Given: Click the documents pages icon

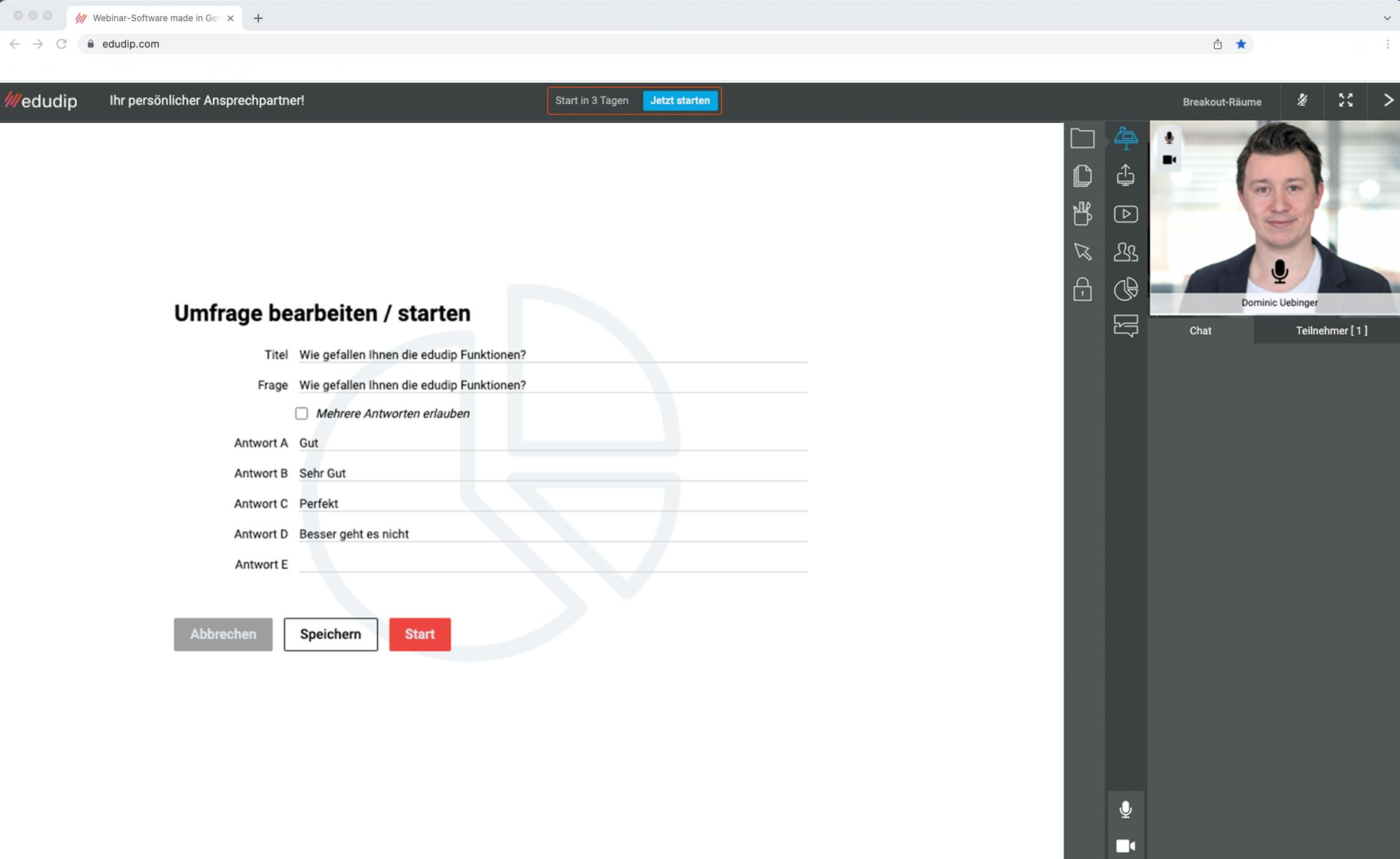Looking at the screenshot, I should point(1082,176).
